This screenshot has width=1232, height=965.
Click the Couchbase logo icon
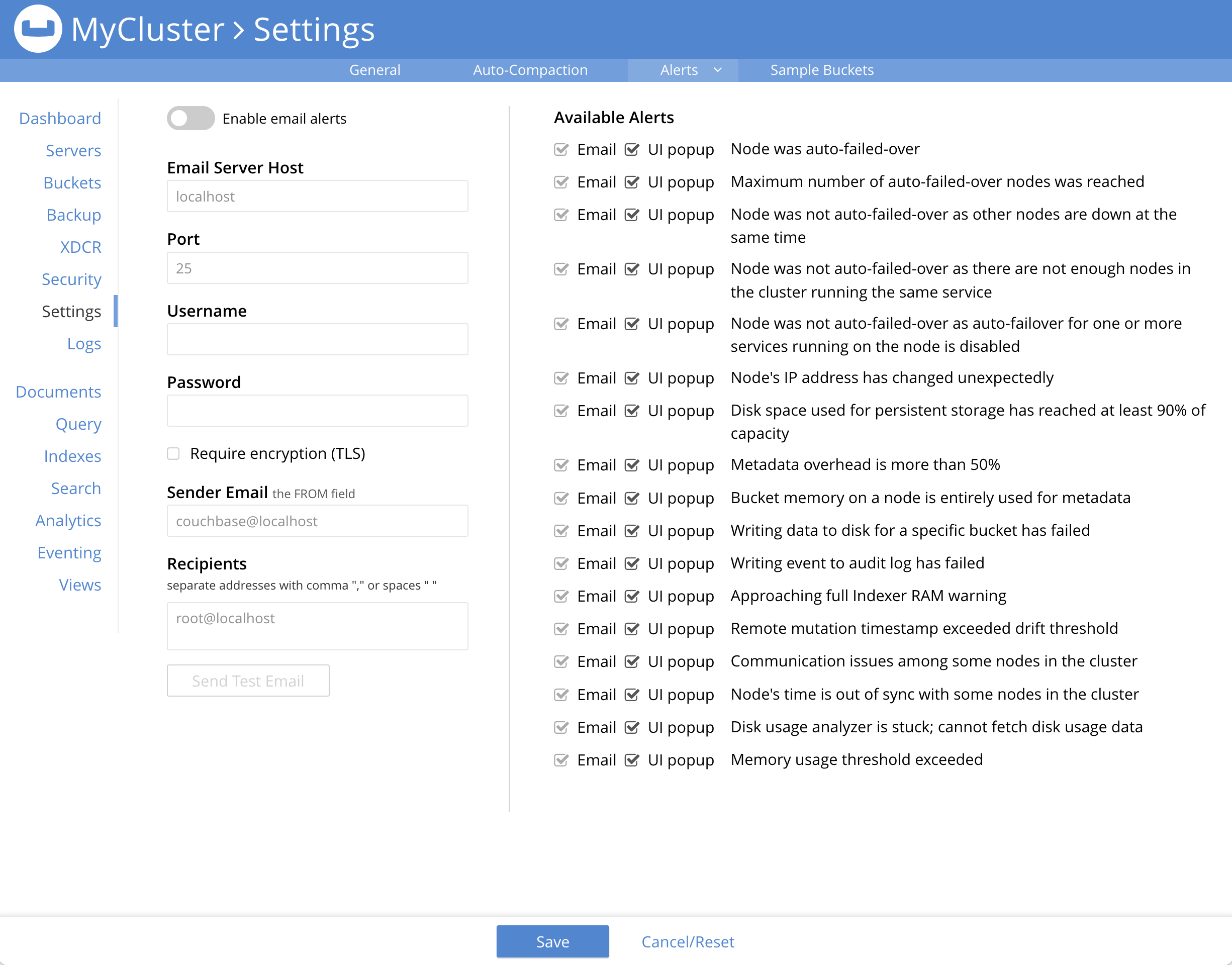coord(38,29)
